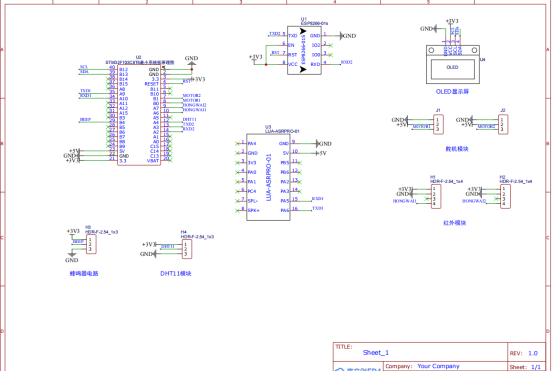Image resolution: width=553 pixels, height=371 pixels.
Task: Select the H2 four-pin infrared header
Action: tap(505, 196)
